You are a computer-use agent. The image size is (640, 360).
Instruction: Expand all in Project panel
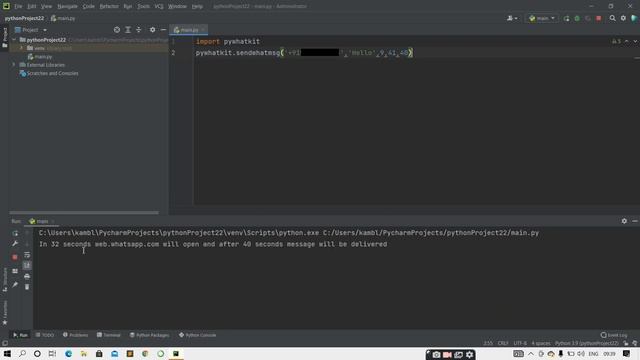(x=128, y=30)
